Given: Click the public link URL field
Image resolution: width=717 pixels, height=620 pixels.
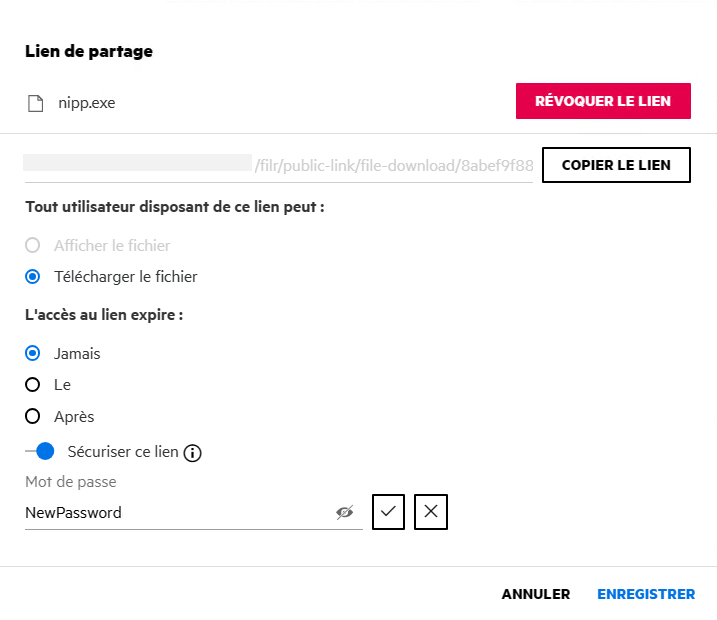Looking at the screenshot, I should (x=280, y=165).
